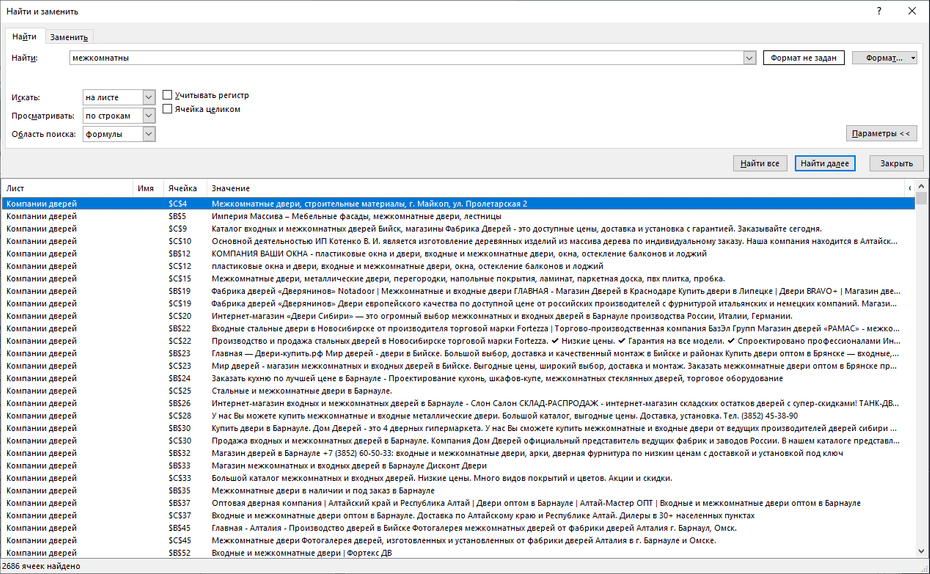Click the Закрыть button

click(896, 163)
